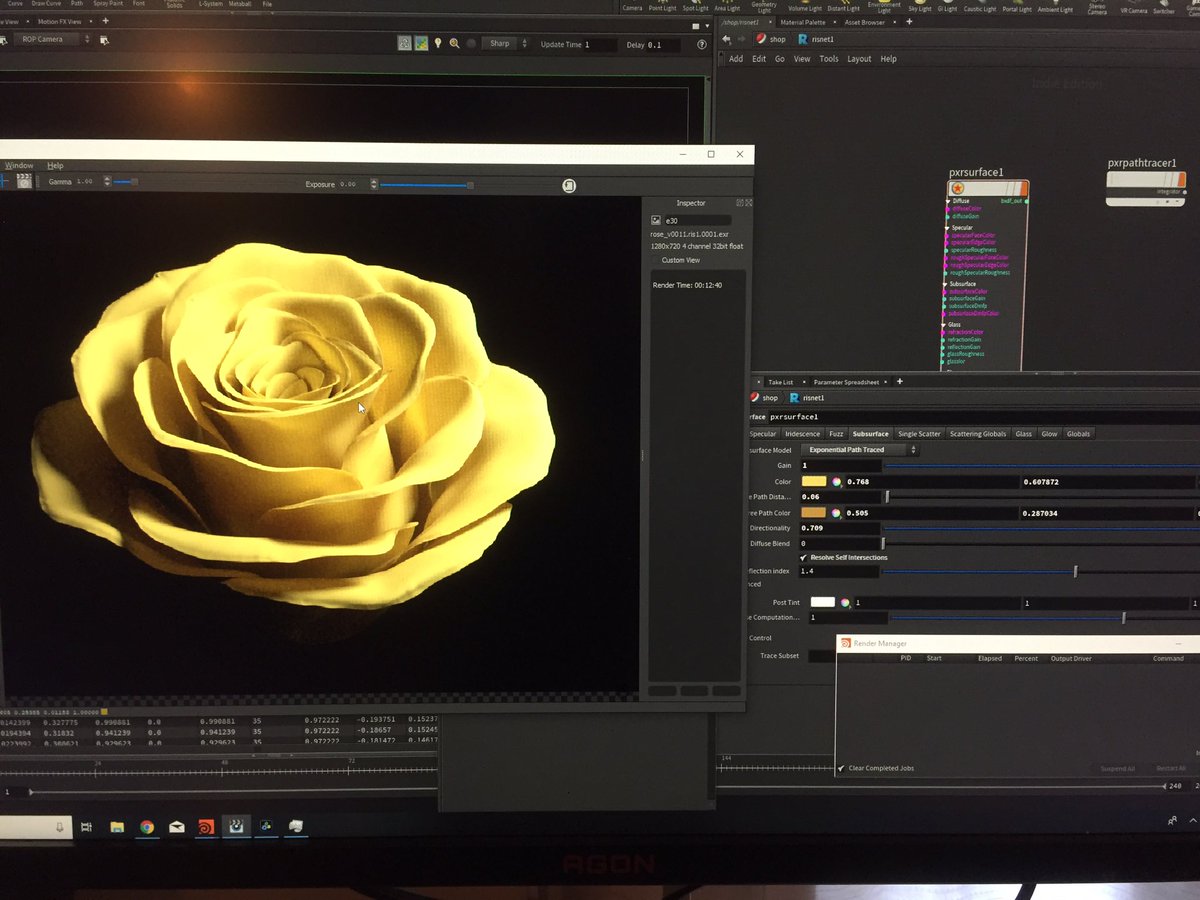Open the mail app from the taskbar

176,827
